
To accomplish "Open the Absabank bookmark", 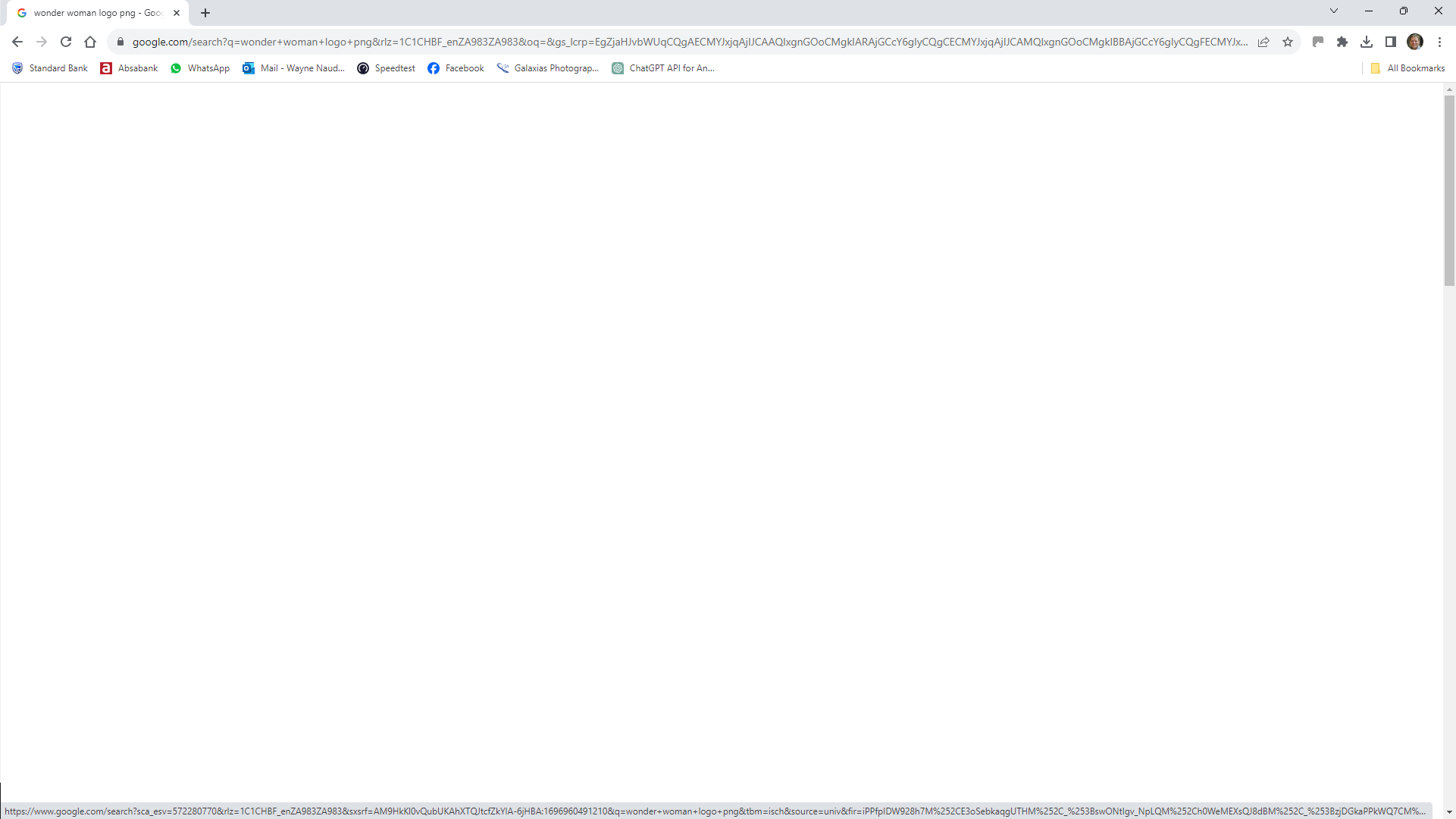I will point(129,67).
